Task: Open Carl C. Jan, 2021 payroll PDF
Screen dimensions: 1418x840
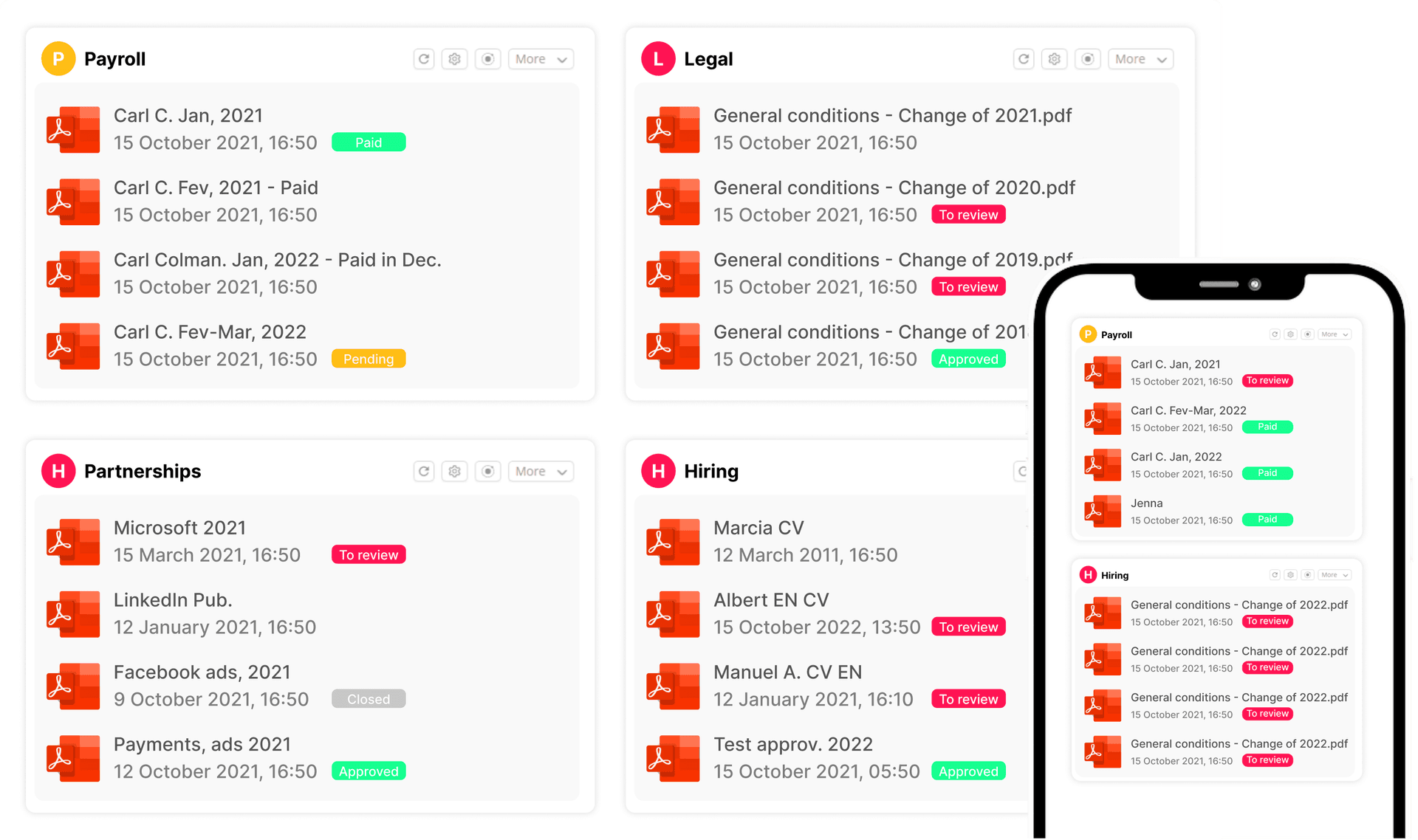Action: [188, 116]
